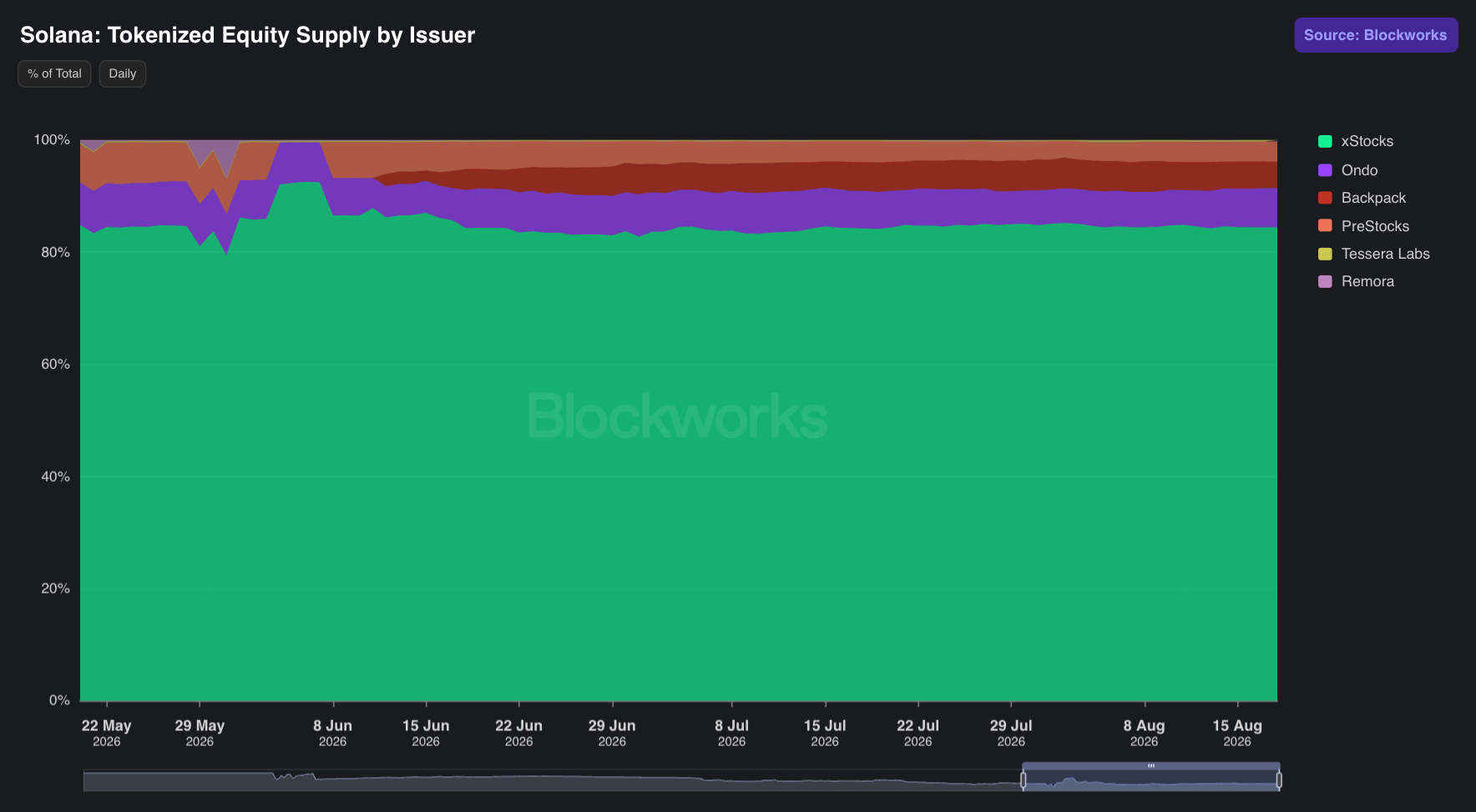The height and width of the screenshot is (812, 1476).
Task: Click the Remora pink legend swatch
Action: 1325,281
